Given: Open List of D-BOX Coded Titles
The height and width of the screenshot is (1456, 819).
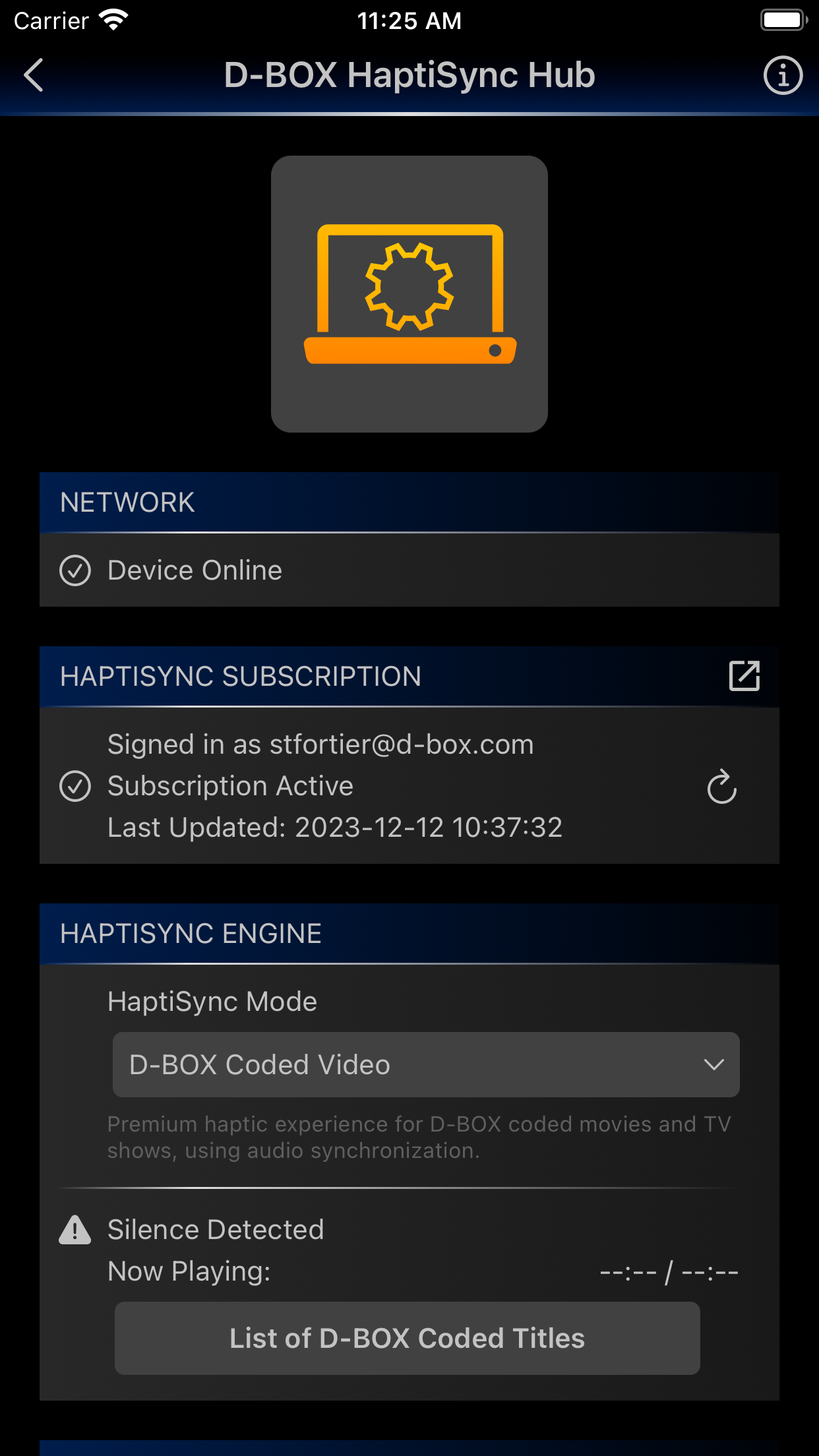Looking at the screenshot, I should pyautogui.click(x=407, y=1338).
